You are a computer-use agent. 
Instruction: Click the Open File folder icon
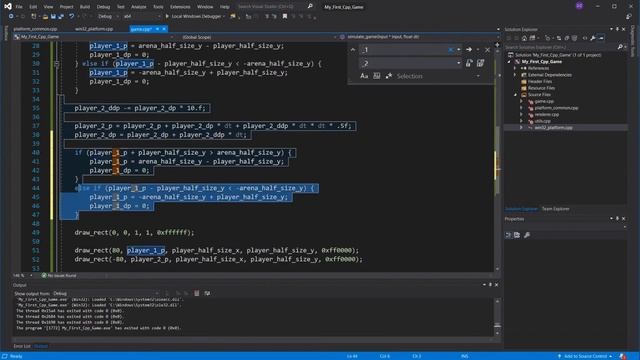(x=45, y=16)
